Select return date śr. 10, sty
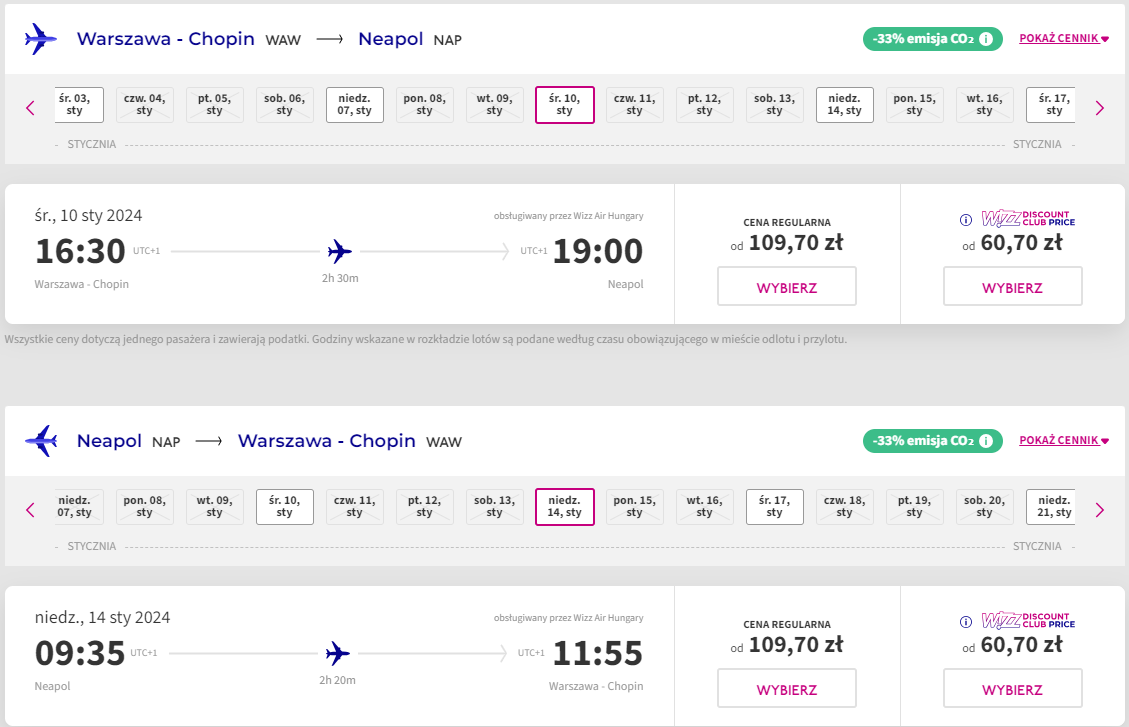Viewport: 1129px width, 727px height. tap(284, 507)
